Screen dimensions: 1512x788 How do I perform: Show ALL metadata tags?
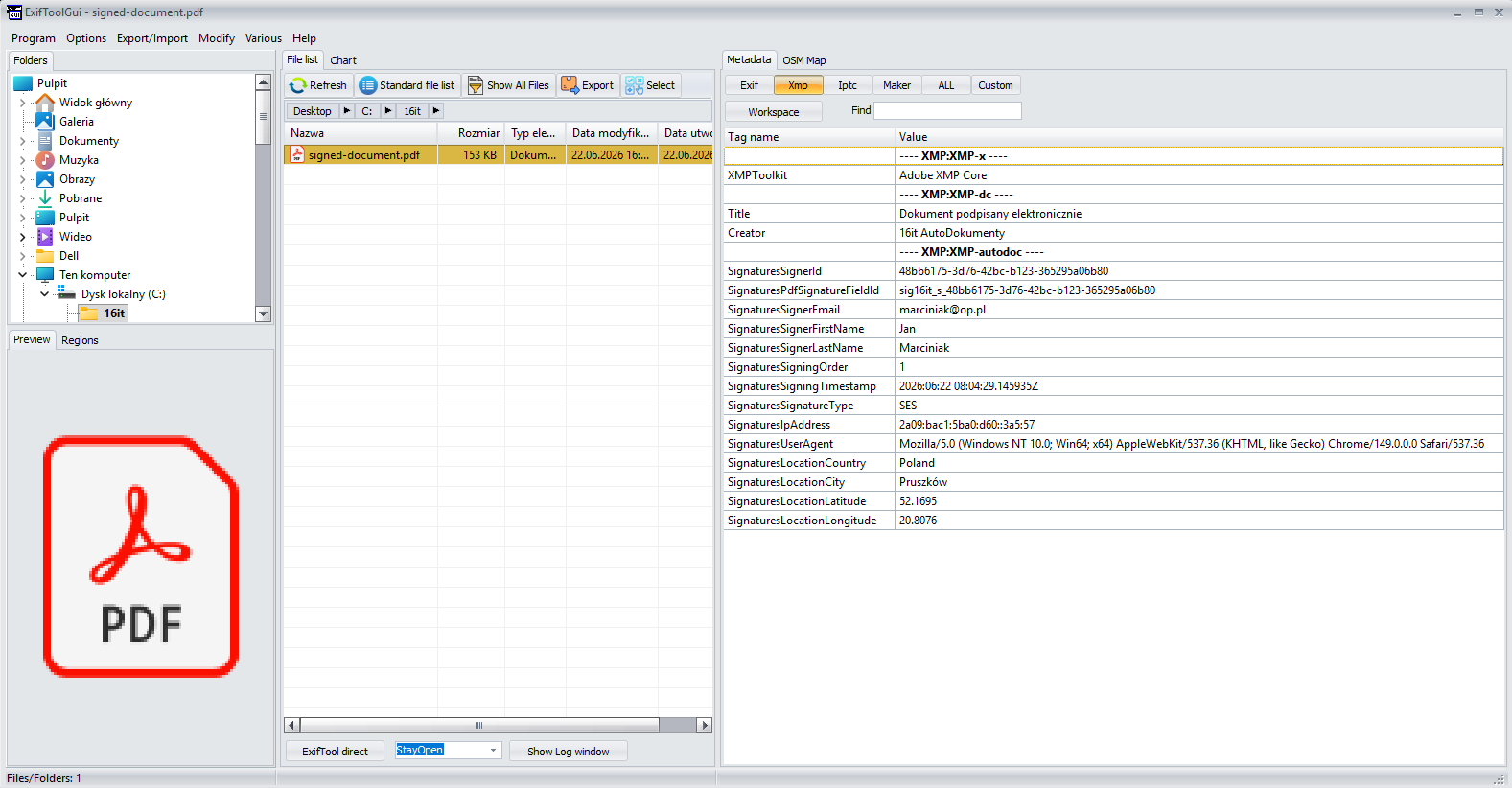pyautogui.click(x=946, y=85)
